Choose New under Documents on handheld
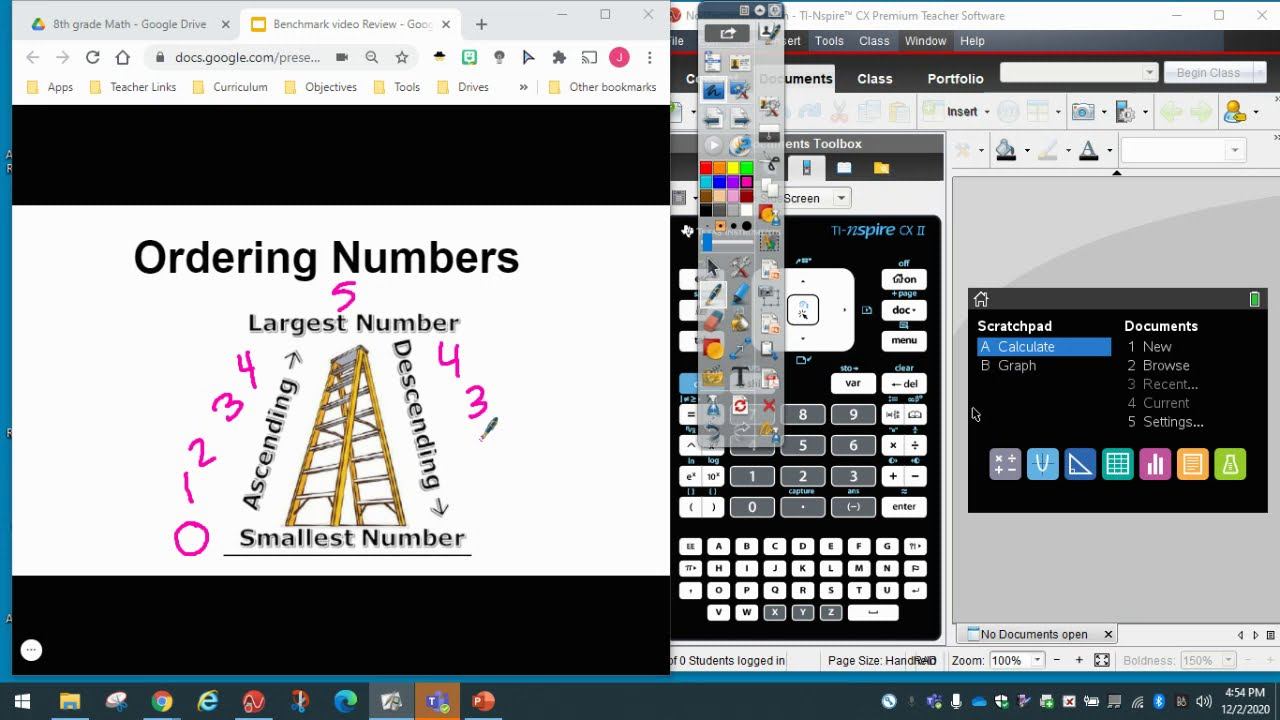Screen dimensions: 1280x720 click(1150, 347)
